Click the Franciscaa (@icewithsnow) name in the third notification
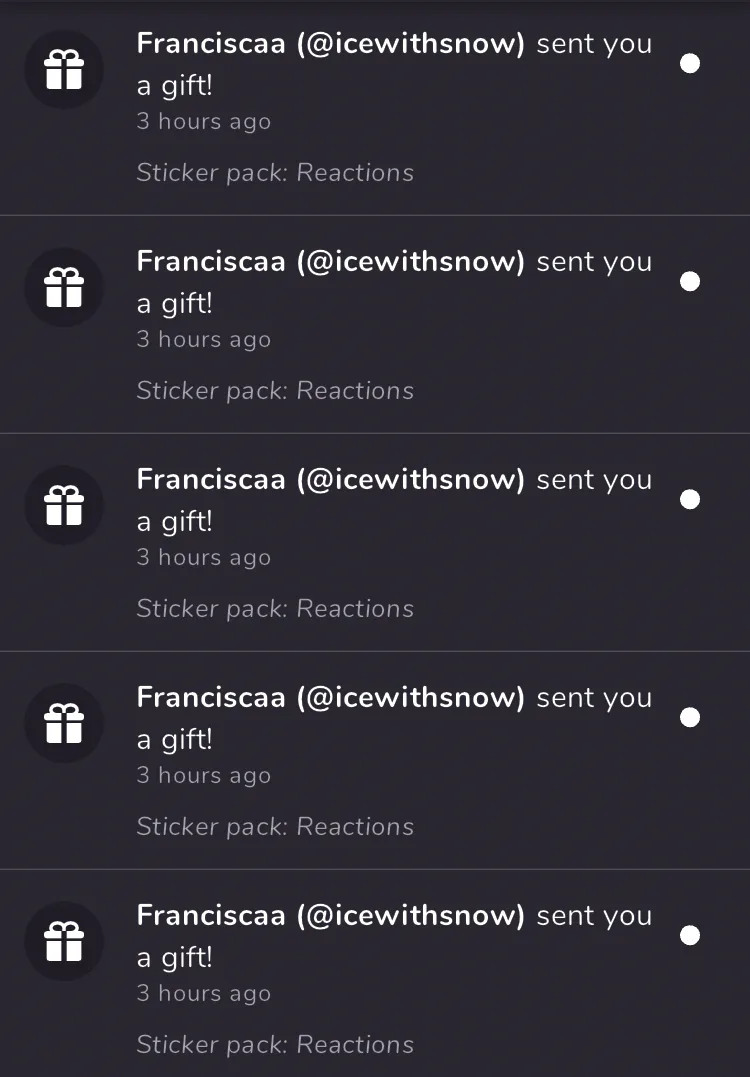Image resolution: width=750 pixels, height=1077 pixels. coord(330,480)
